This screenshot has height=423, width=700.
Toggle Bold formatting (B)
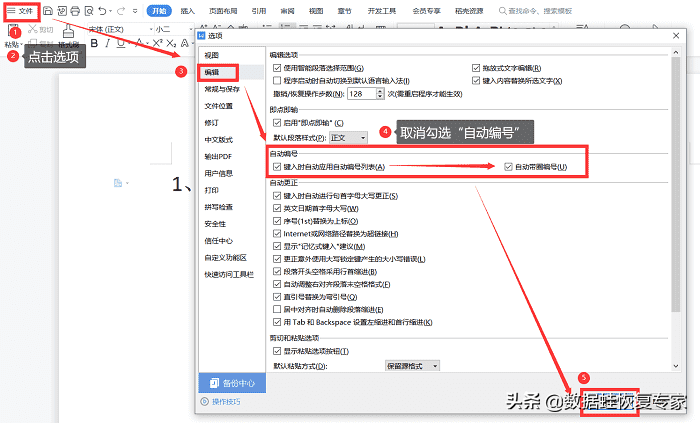click(x=94, y=43)
